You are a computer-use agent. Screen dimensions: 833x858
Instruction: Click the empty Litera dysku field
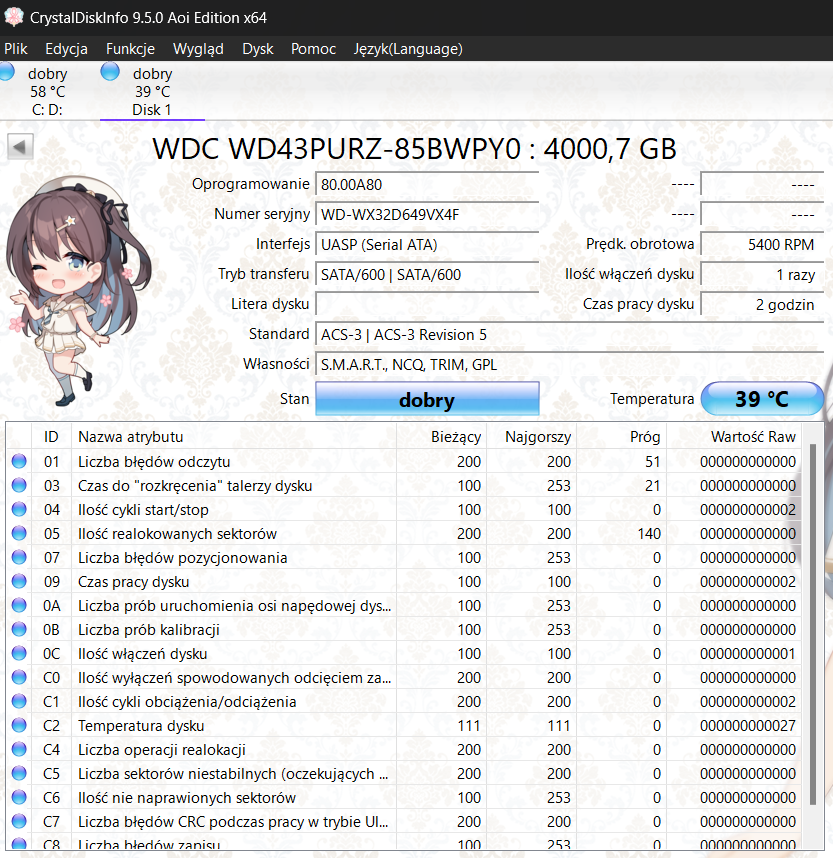click(427, 304)
